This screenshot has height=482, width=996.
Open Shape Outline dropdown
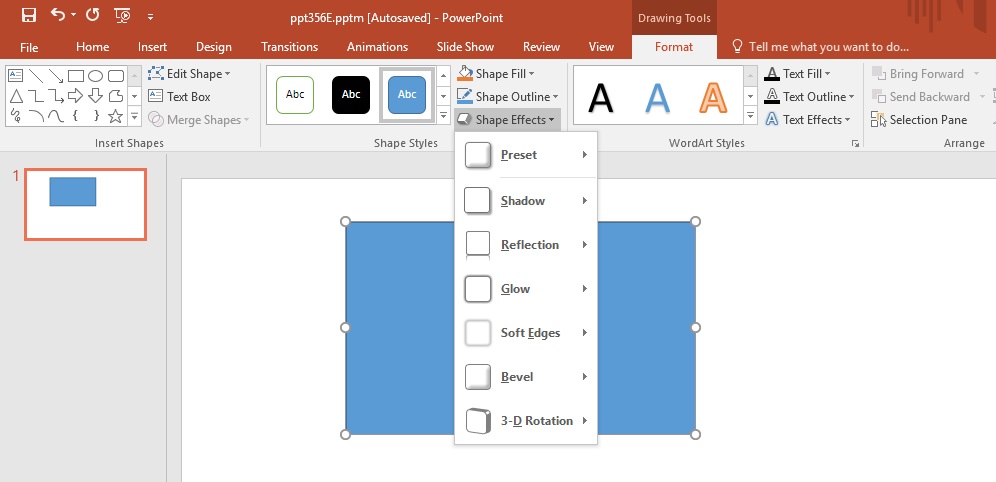(507, 97)
